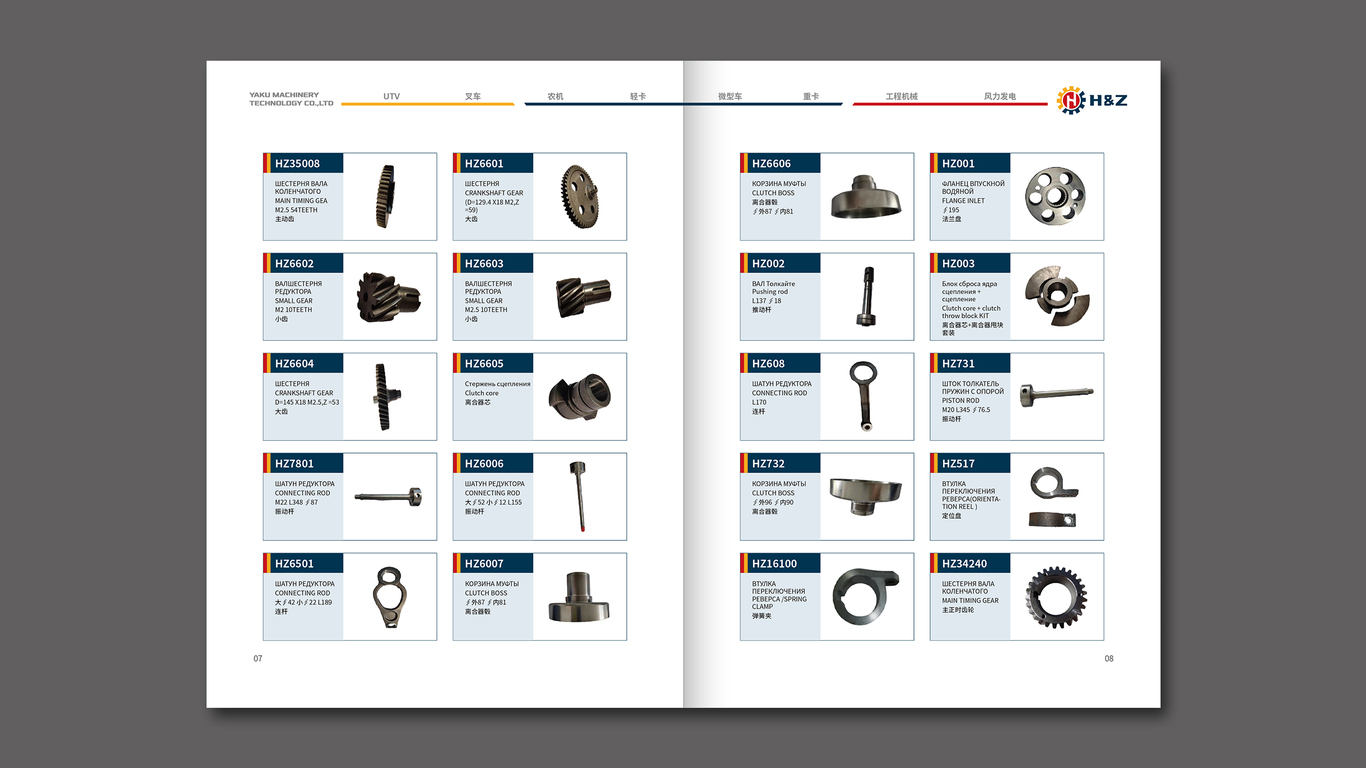Click the HZ35008 part code heading
The image size is (1366, 768).
(298, 164)
